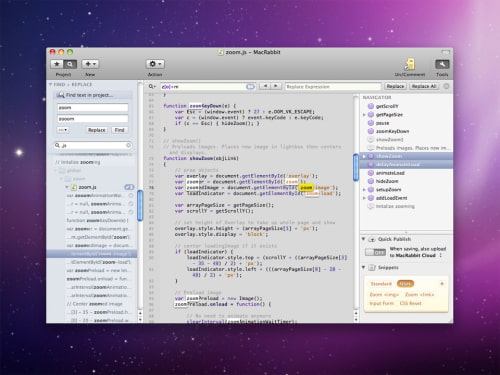Open the Action gear dropdown menu
Screen dimensions: 500x375
155,64
